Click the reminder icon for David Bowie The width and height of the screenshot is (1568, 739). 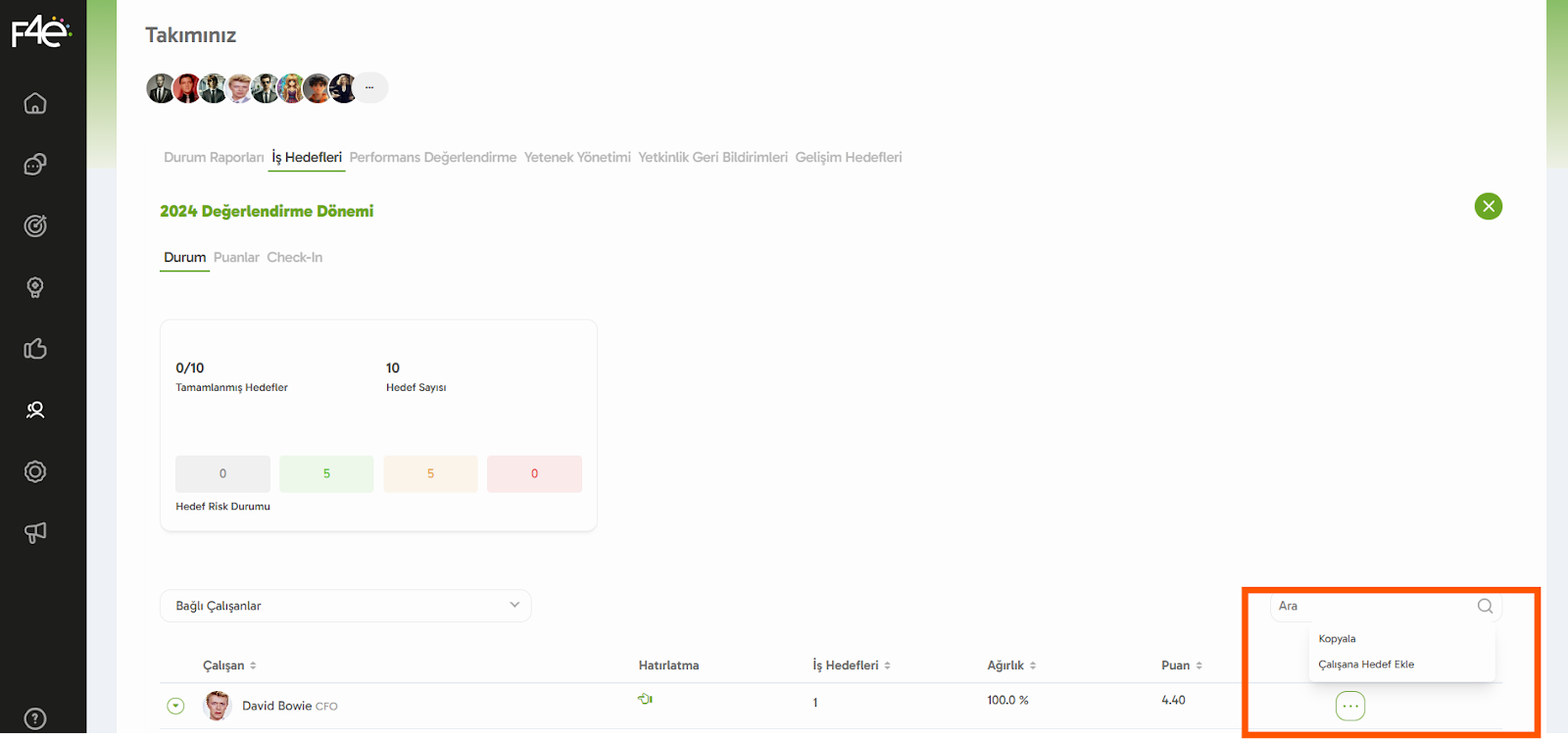coord(645,699)
